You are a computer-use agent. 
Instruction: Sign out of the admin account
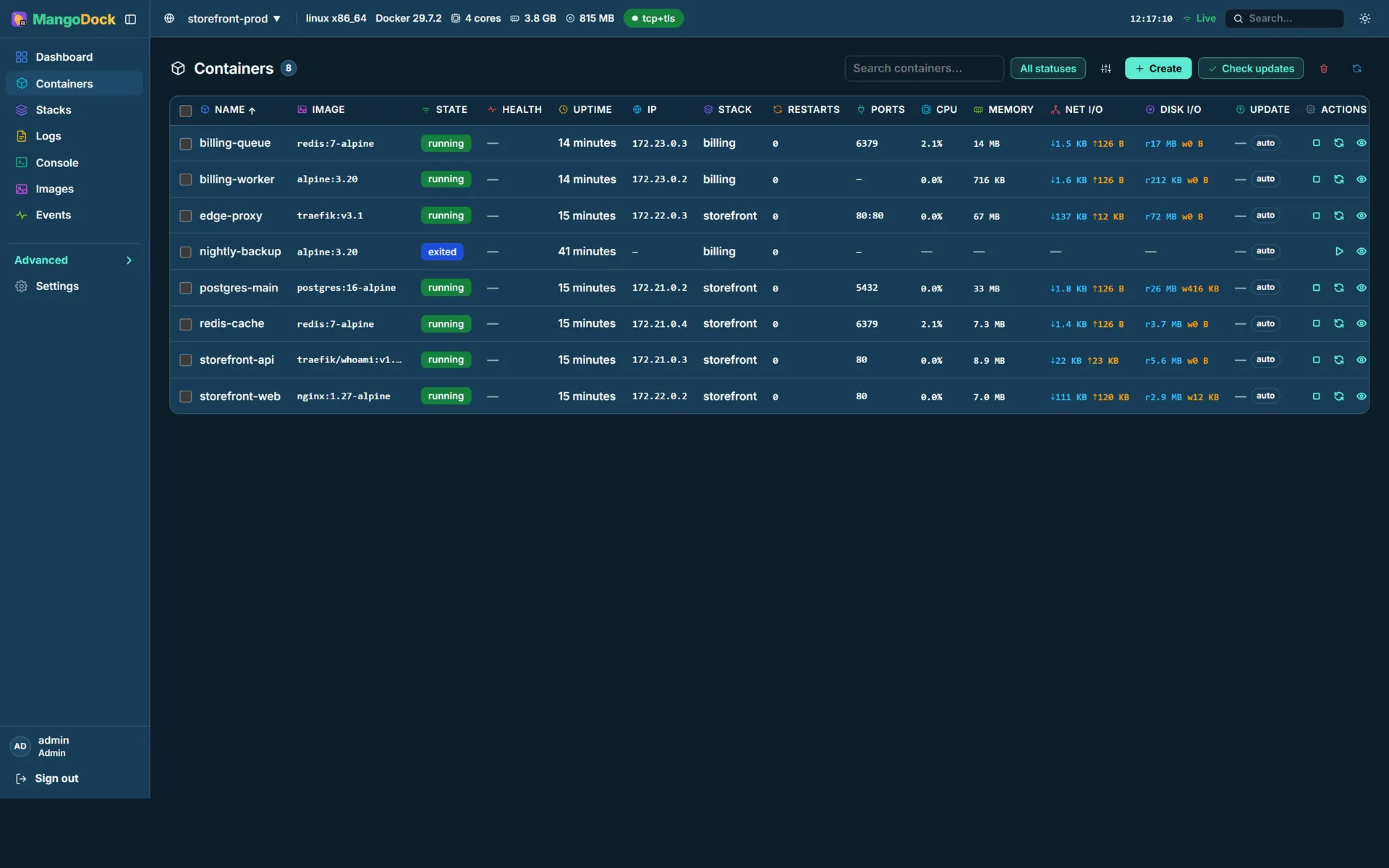48,779
